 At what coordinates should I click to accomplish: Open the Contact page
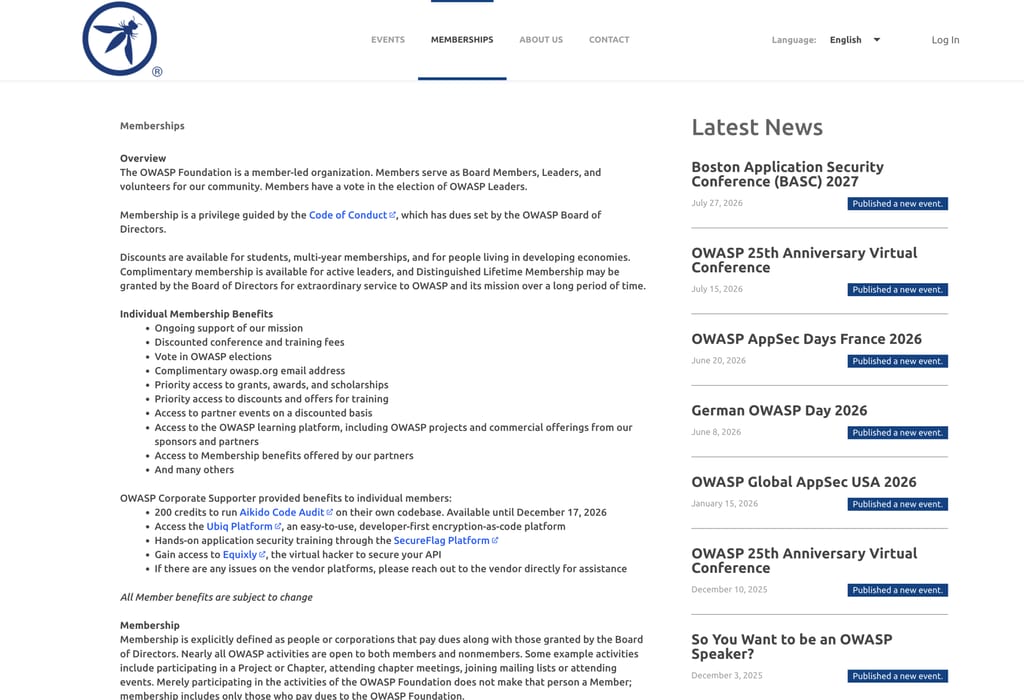click(609, 40)
